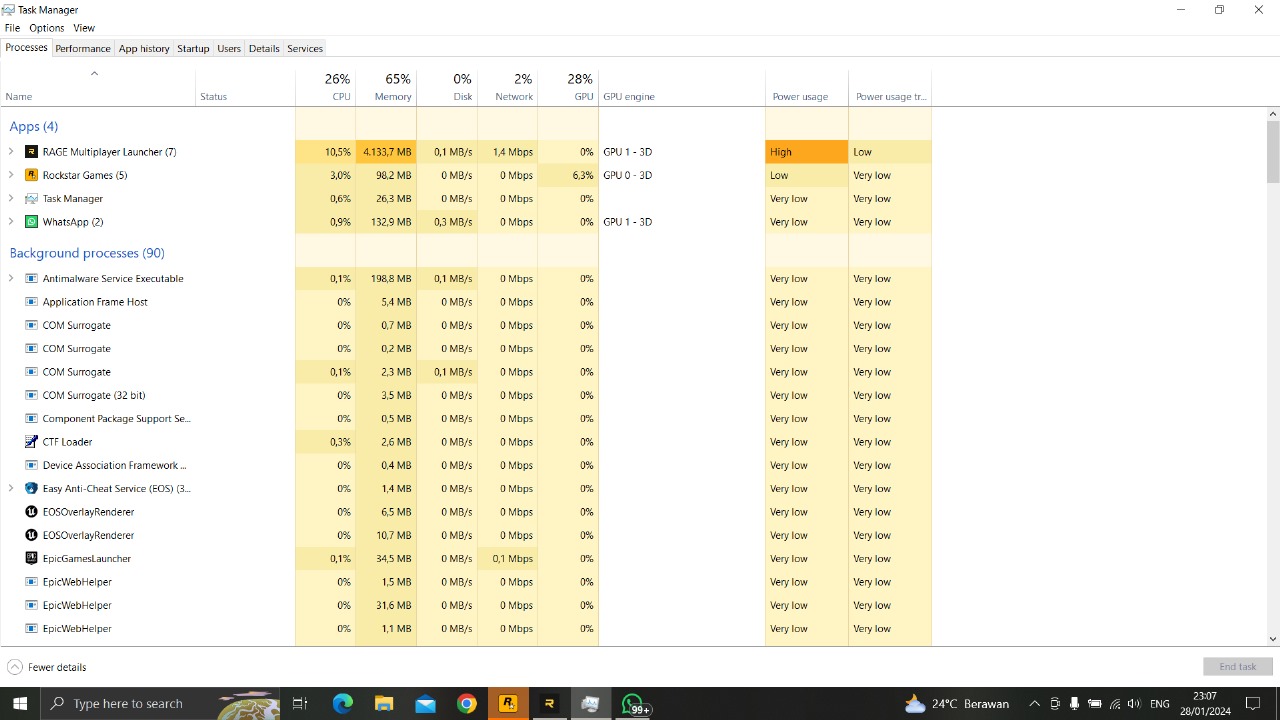
Task: Switch to RAGE Multiplayer in the taskbar
Action: [x=549, y=704]
